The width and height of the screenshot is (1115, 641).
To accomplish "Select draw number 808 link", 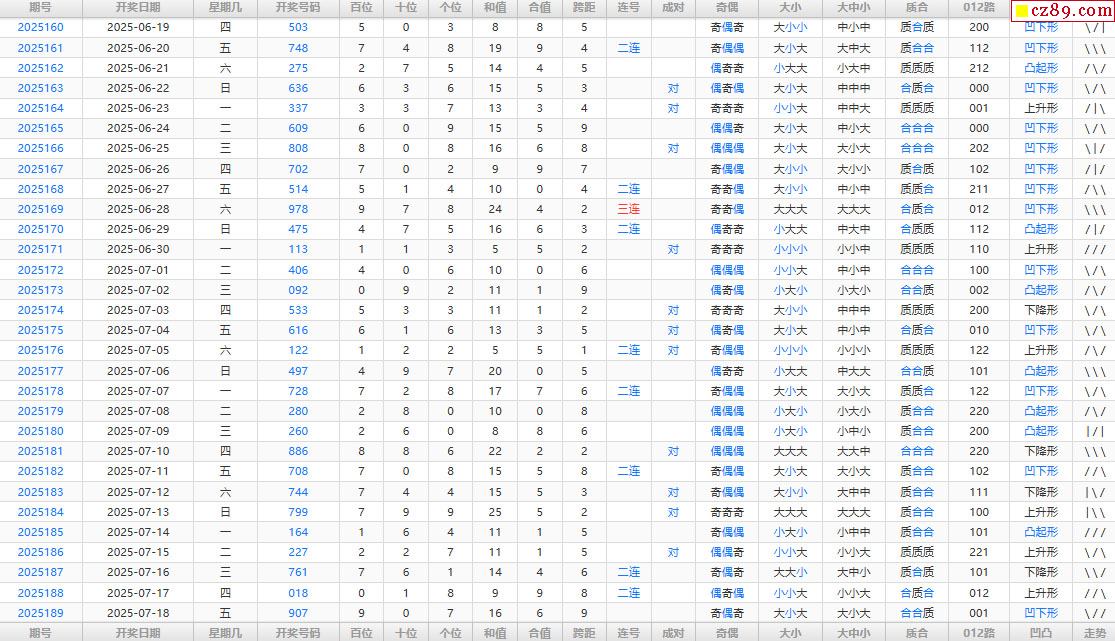I will 298,148.
